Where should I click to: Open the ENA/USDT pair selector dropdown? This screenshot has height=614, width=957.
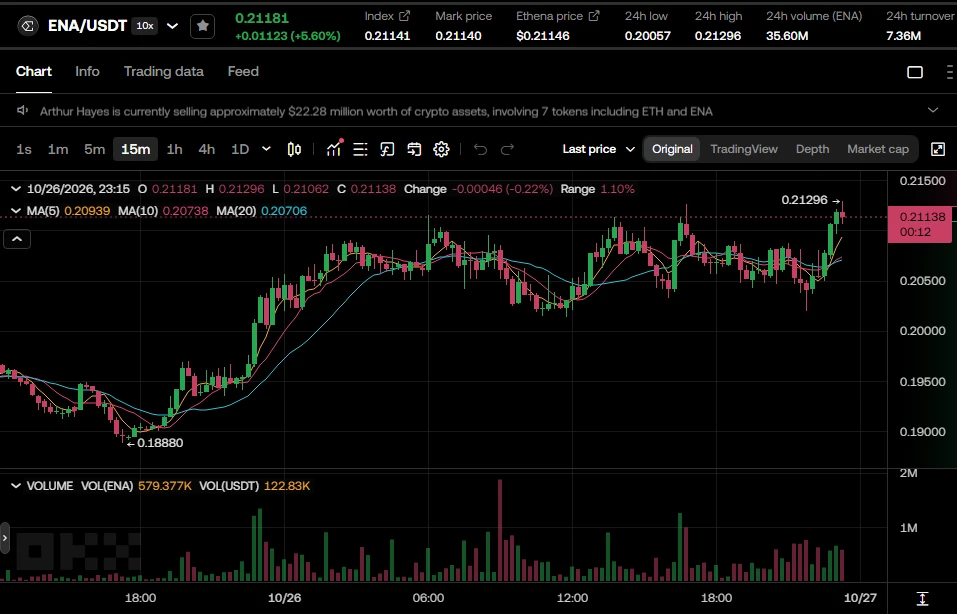click(173, 26)
